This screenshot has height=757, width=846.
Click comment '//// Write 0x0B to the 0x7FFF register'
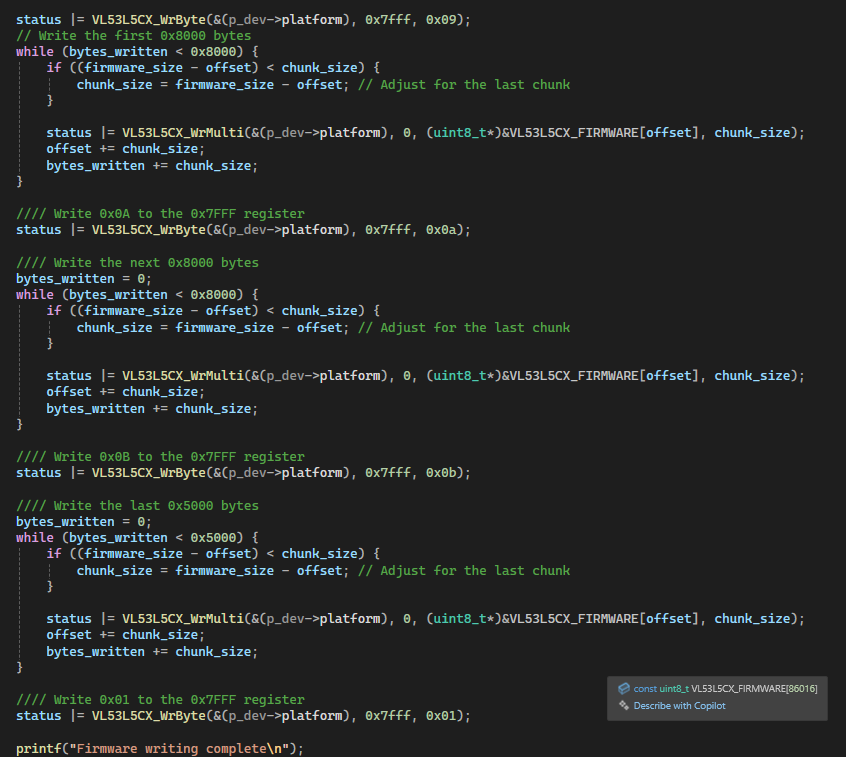(x=160, y=457)
